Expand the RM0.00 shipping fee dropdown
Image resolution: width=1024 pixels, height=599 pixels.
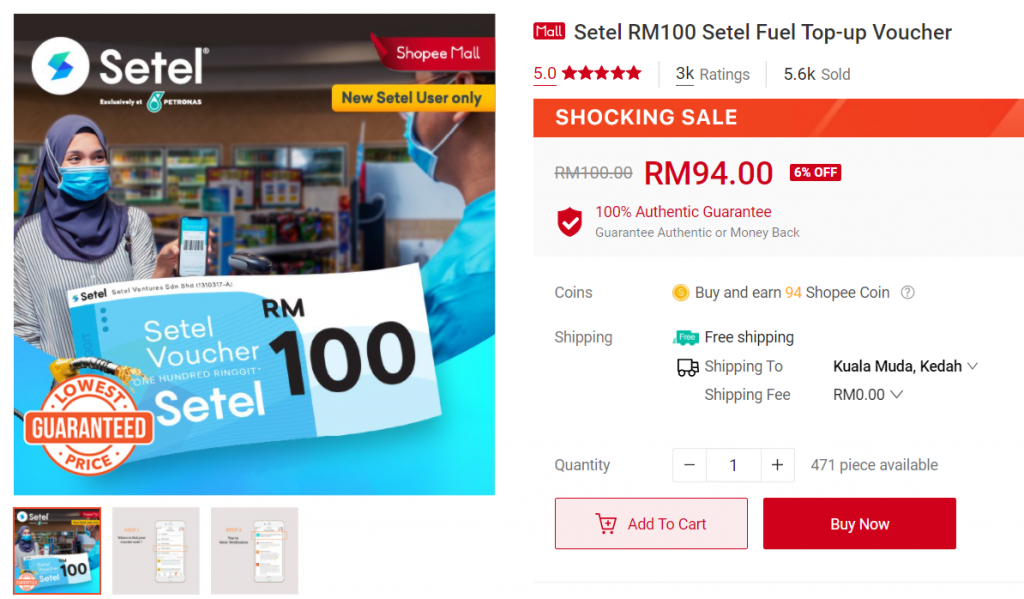(x=868, y=395)
